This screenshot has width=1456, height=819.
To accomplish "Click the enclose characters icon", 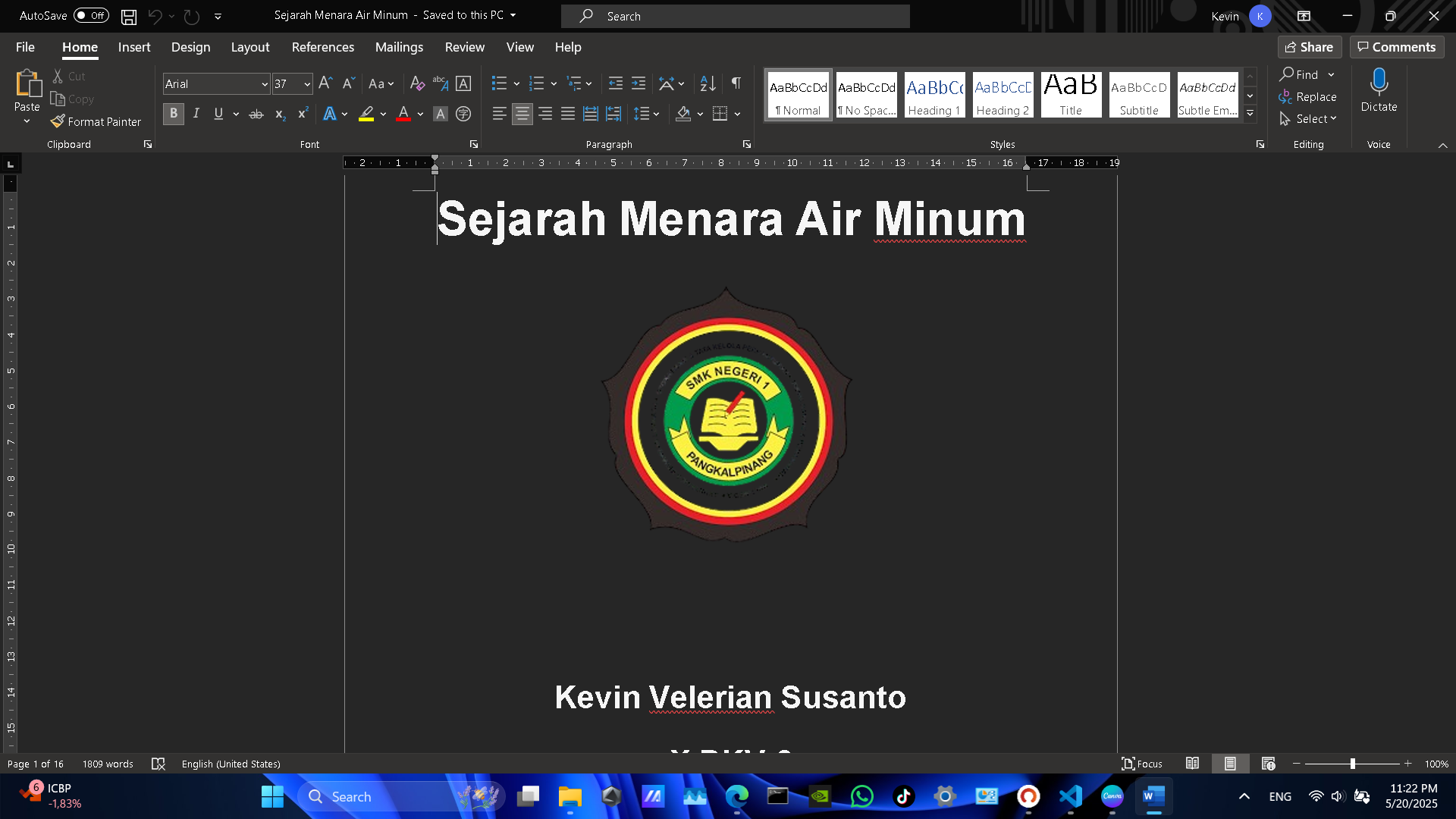I will pyautogui.click(x=463, y=114).
